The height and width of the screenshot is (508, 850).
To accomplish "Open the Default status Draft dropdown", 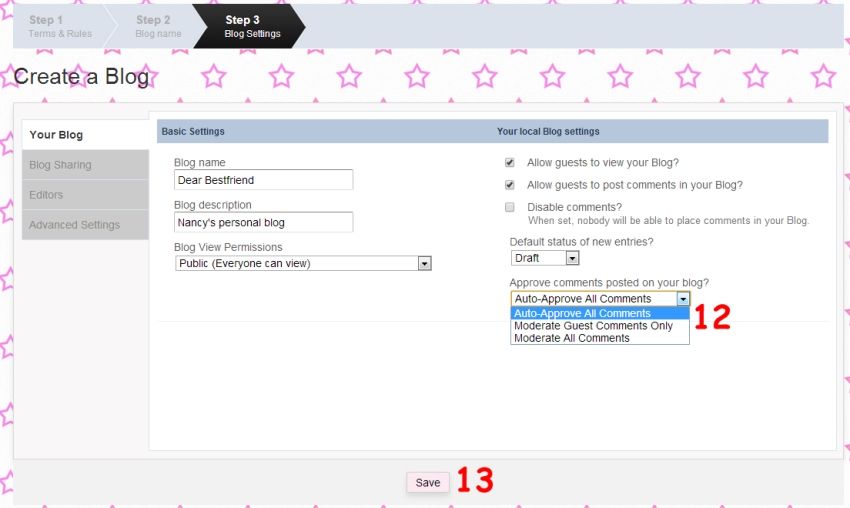I will coord(545,258).
